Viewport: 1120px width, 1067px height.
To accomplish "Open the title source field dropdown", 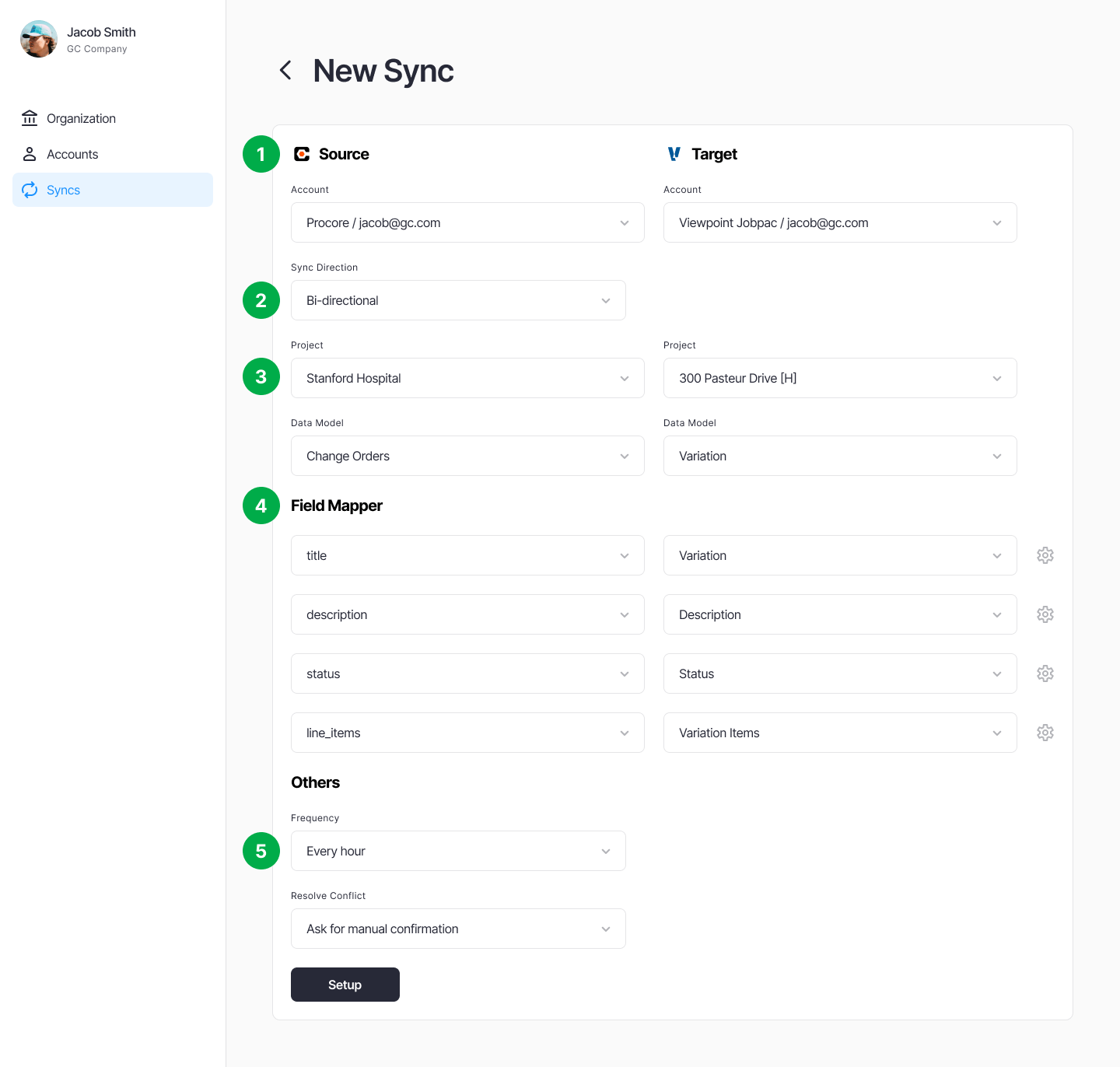I will click(467, 555).
